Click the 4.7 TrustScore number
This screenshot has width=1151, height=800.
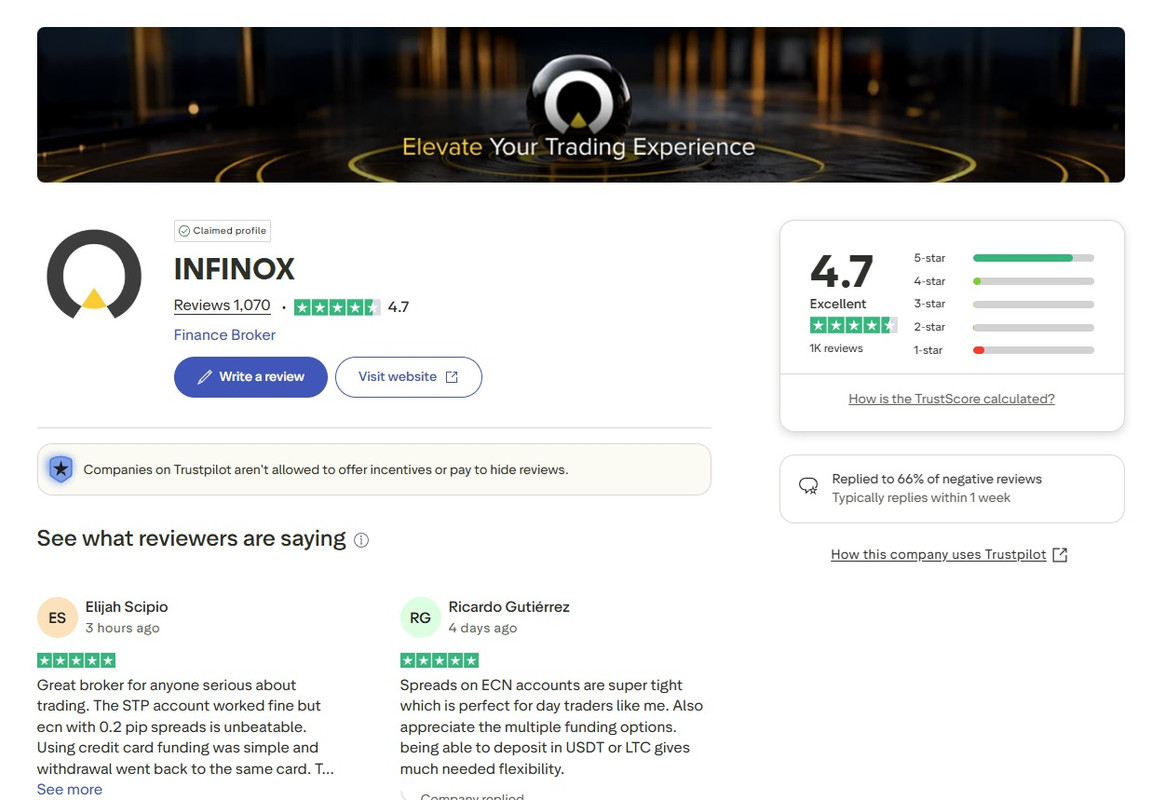[x=841, y=271]
